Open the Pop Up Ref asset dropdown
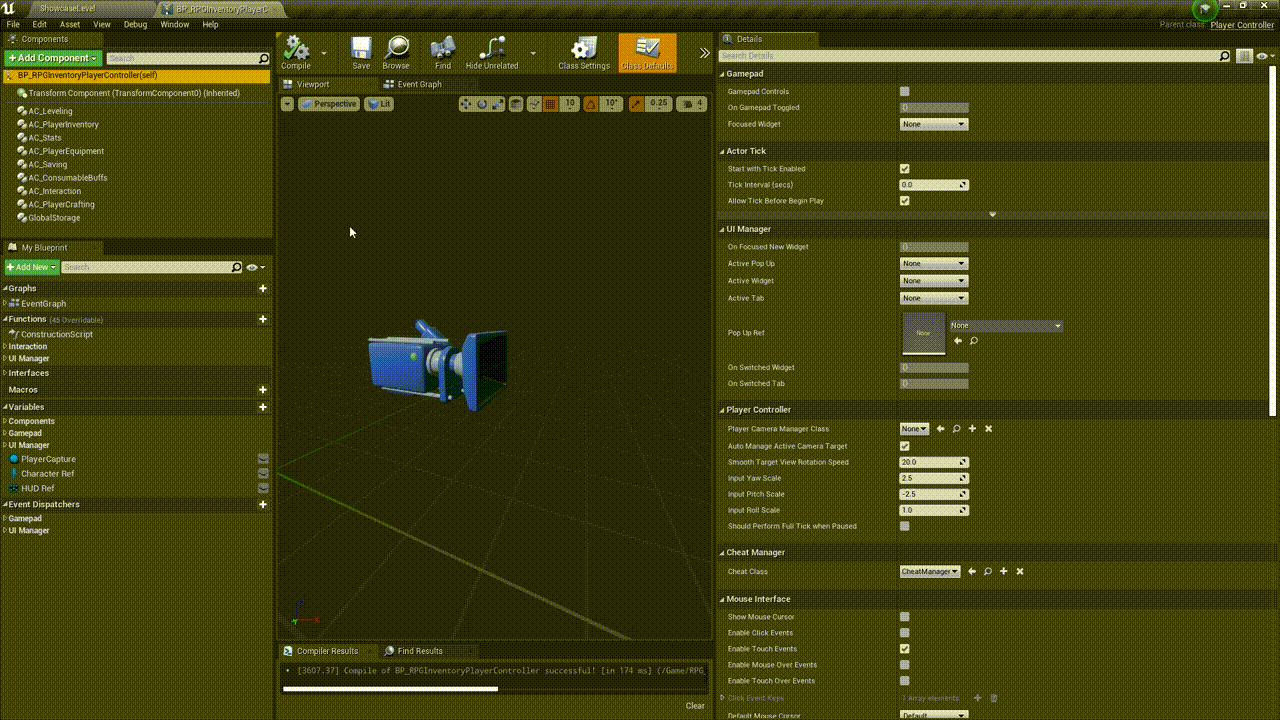 tap(1006, 325)
